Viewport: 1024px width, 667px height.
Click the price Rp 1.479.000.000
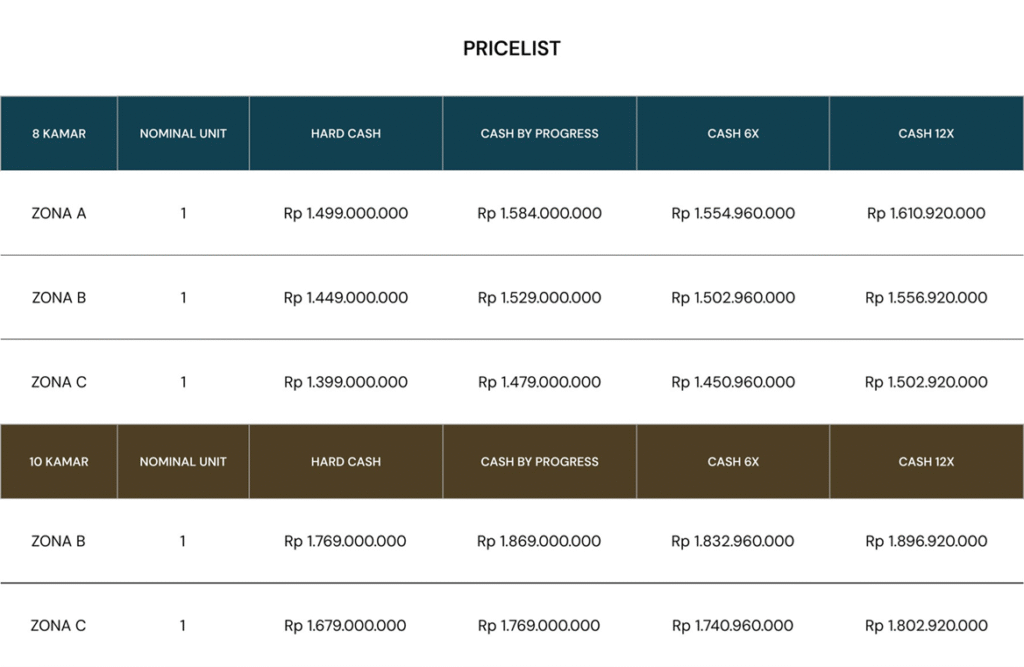pos(539,382)
